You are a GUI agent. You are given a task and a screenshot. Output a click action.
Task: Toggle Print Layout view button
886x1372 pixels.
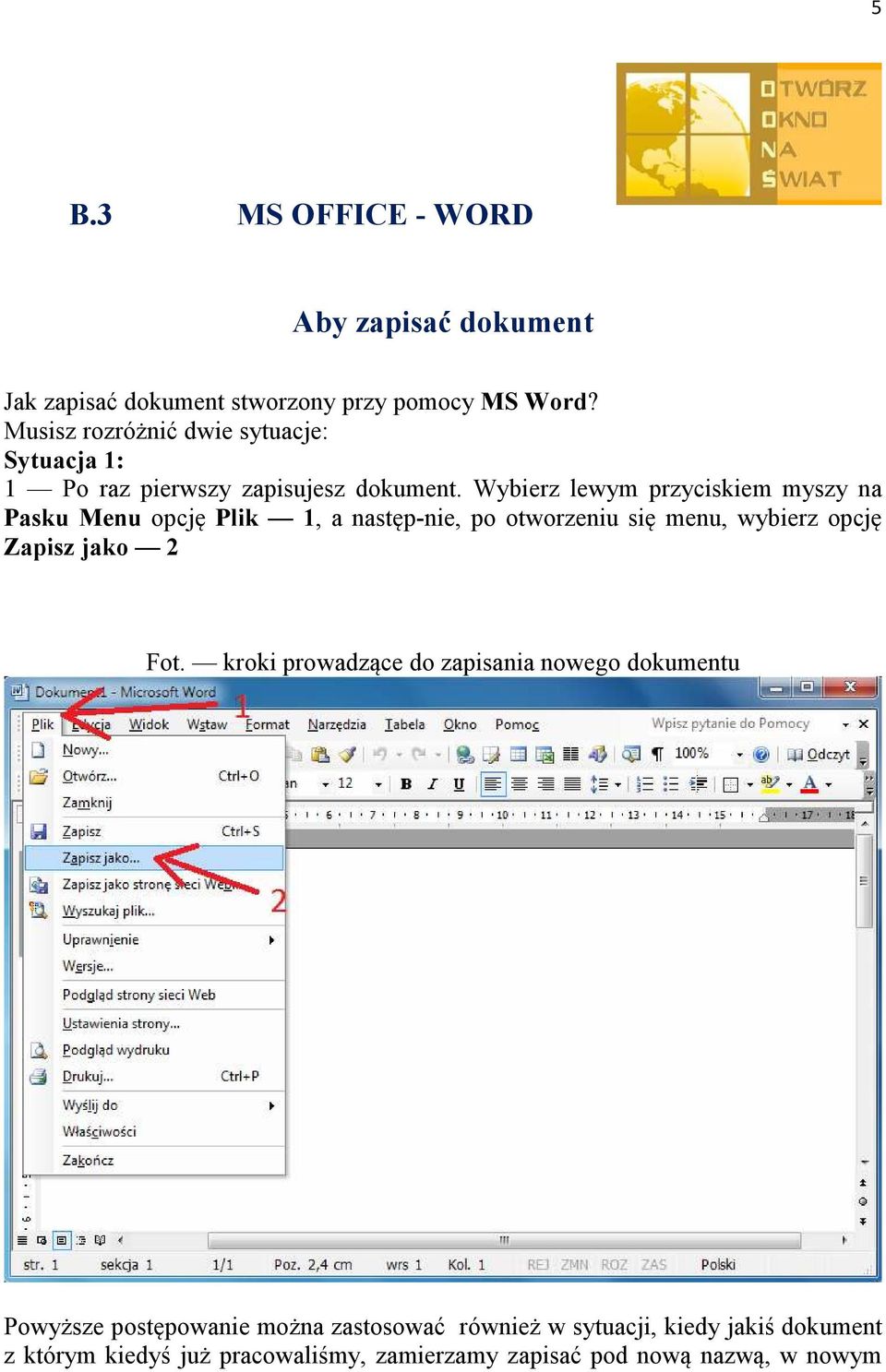(x=62, y=1240)
